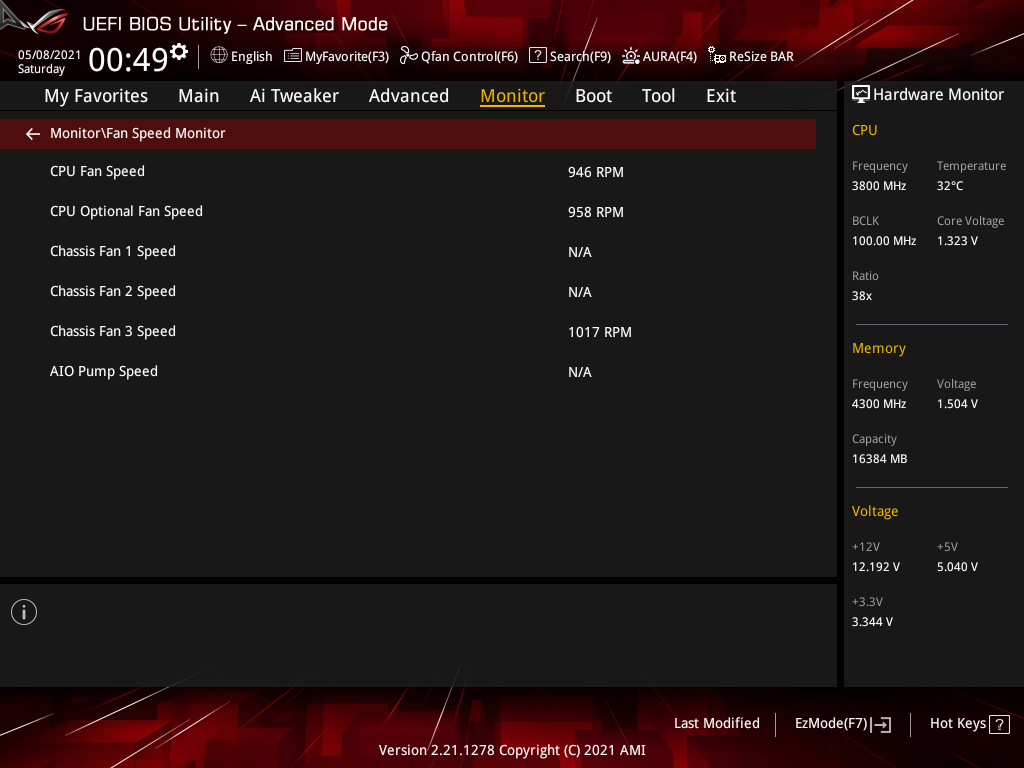This screenshot has width=1024, height=768.
Task: Click ReSize BAR label
Action: 761,57
